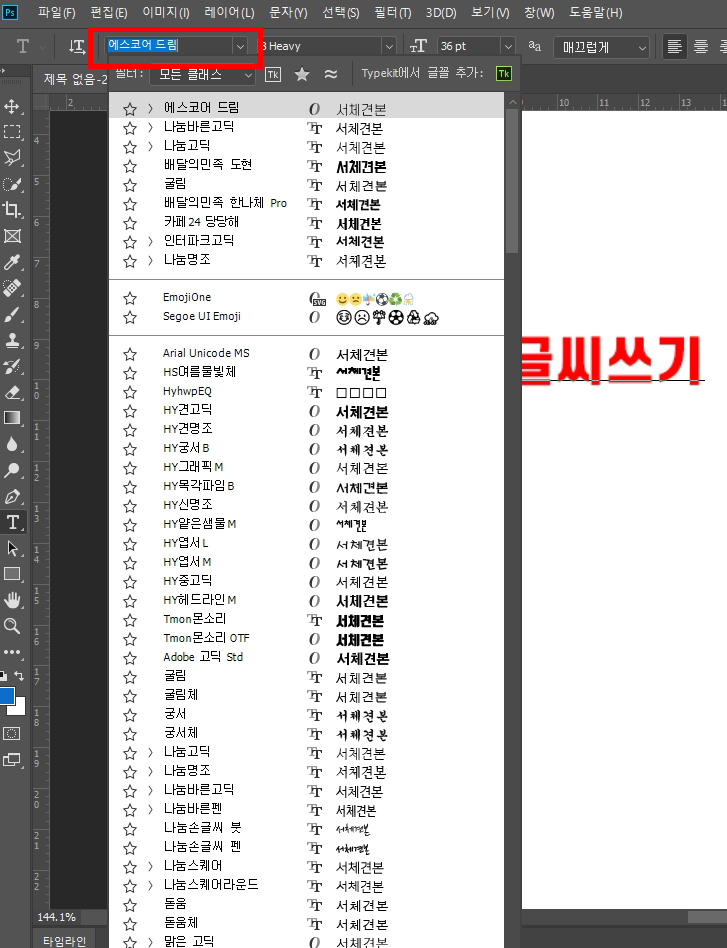Center align the text
727x948 pixels.
(701, 46)
